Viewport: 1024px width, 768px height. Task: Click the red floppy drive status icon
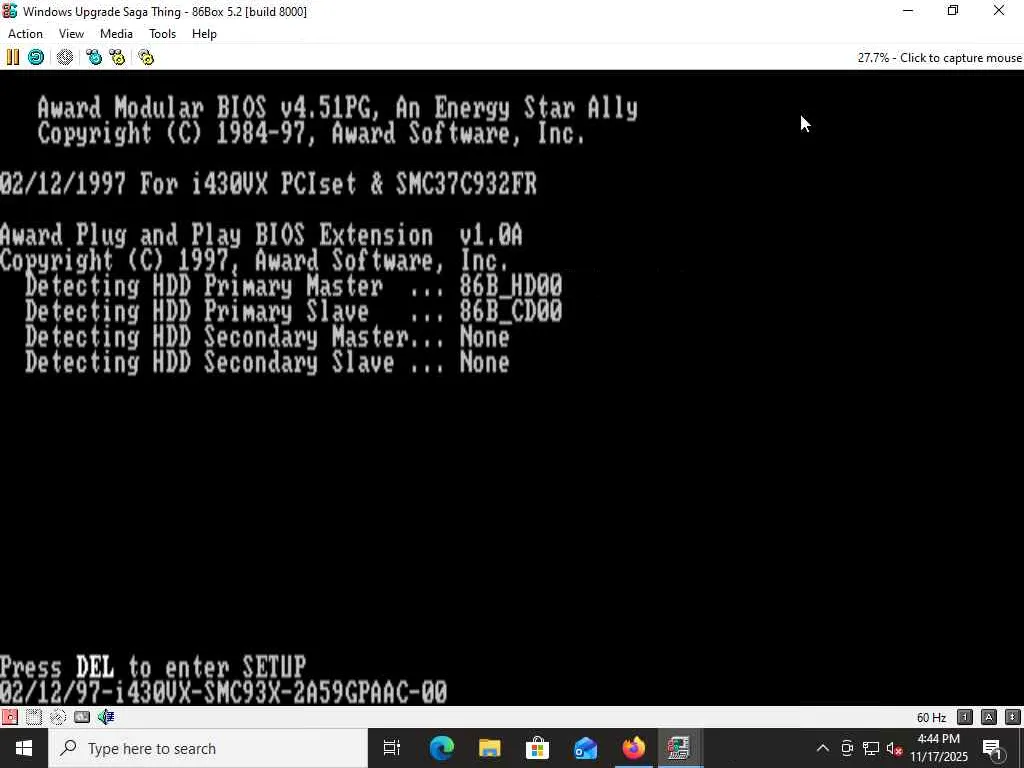tap(10, 717)
